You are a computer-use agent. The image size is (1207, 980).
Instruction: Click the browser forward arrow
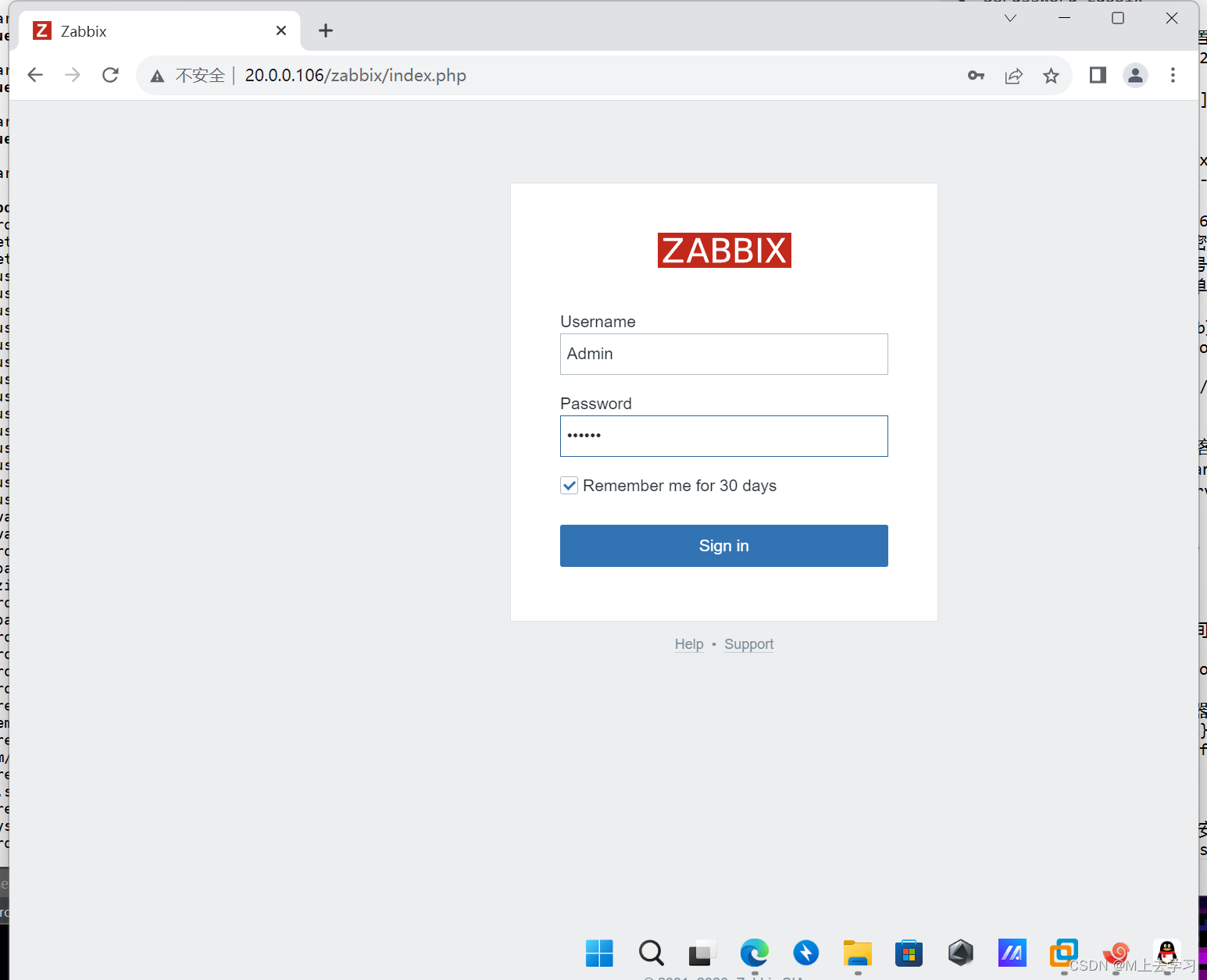point(73,75)
